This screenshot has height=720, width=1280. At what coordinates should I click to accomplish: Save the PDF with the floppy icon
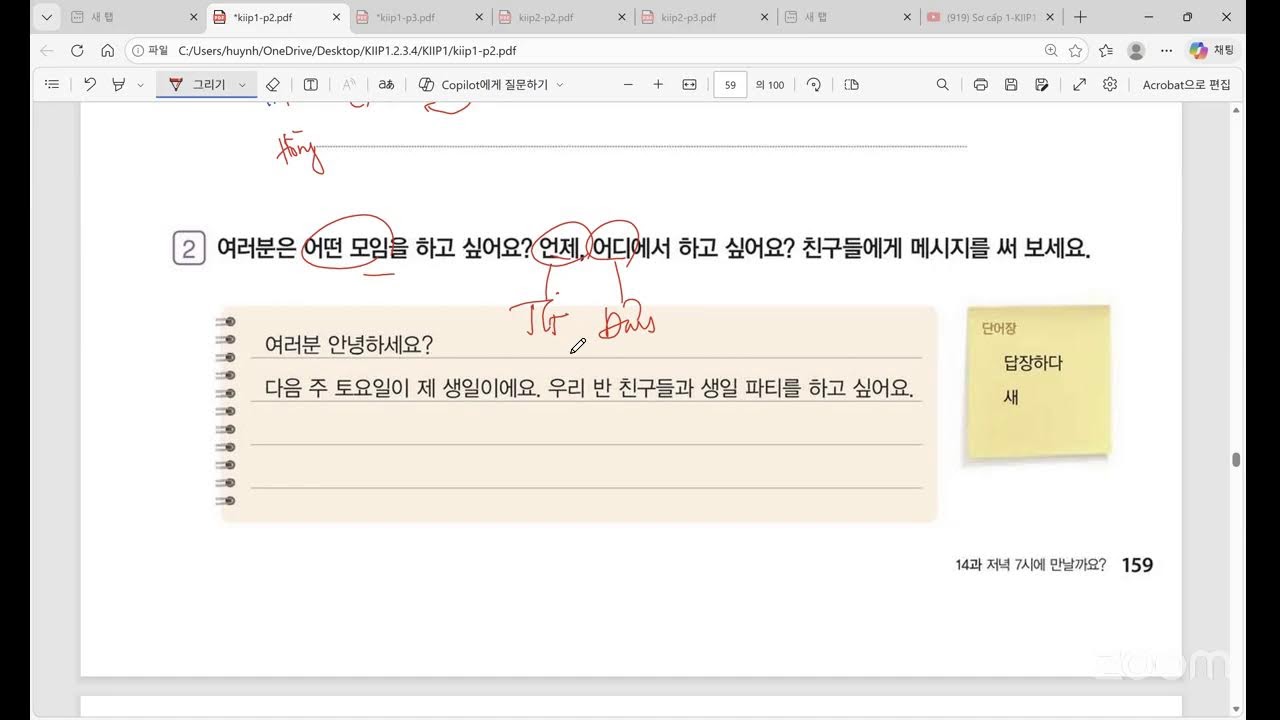click(x=1011, y=85)
